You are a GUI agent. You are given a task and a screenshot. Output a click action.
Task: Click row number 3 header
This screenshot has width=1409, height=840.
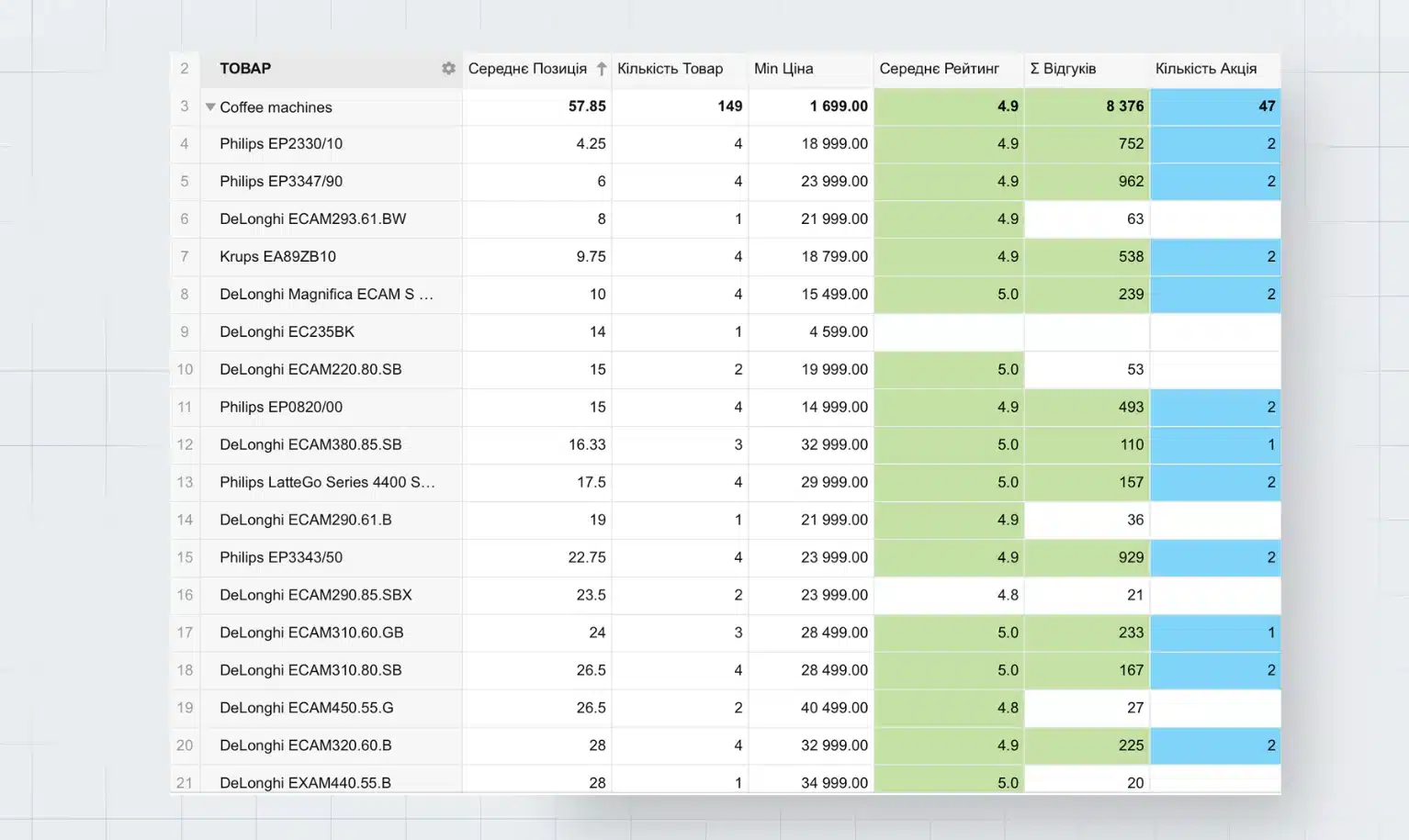coord(185,106)
